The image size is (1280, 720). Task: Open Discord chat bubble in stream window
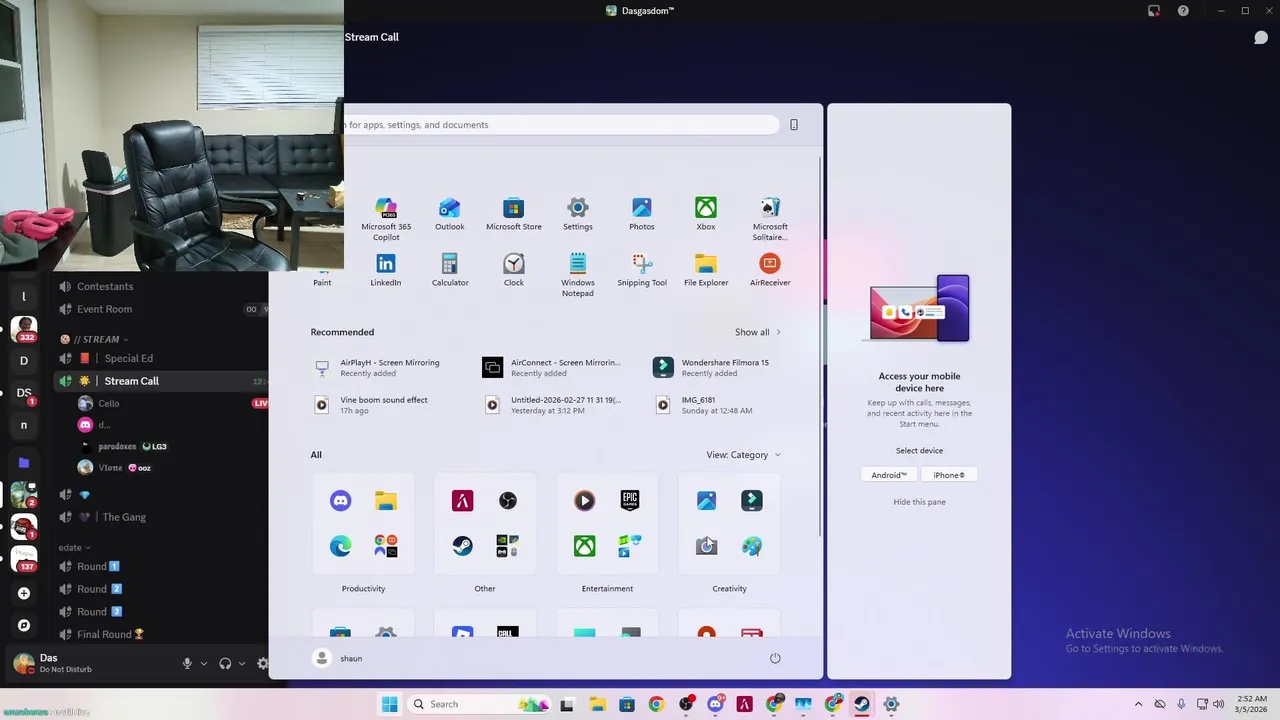(x=1261, y=37)
